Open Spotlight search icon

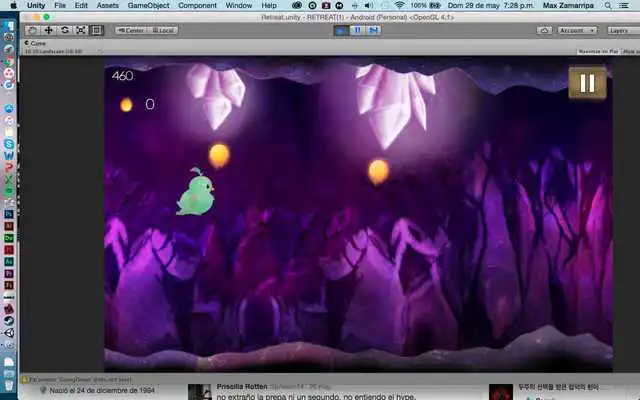coord(608,5)
